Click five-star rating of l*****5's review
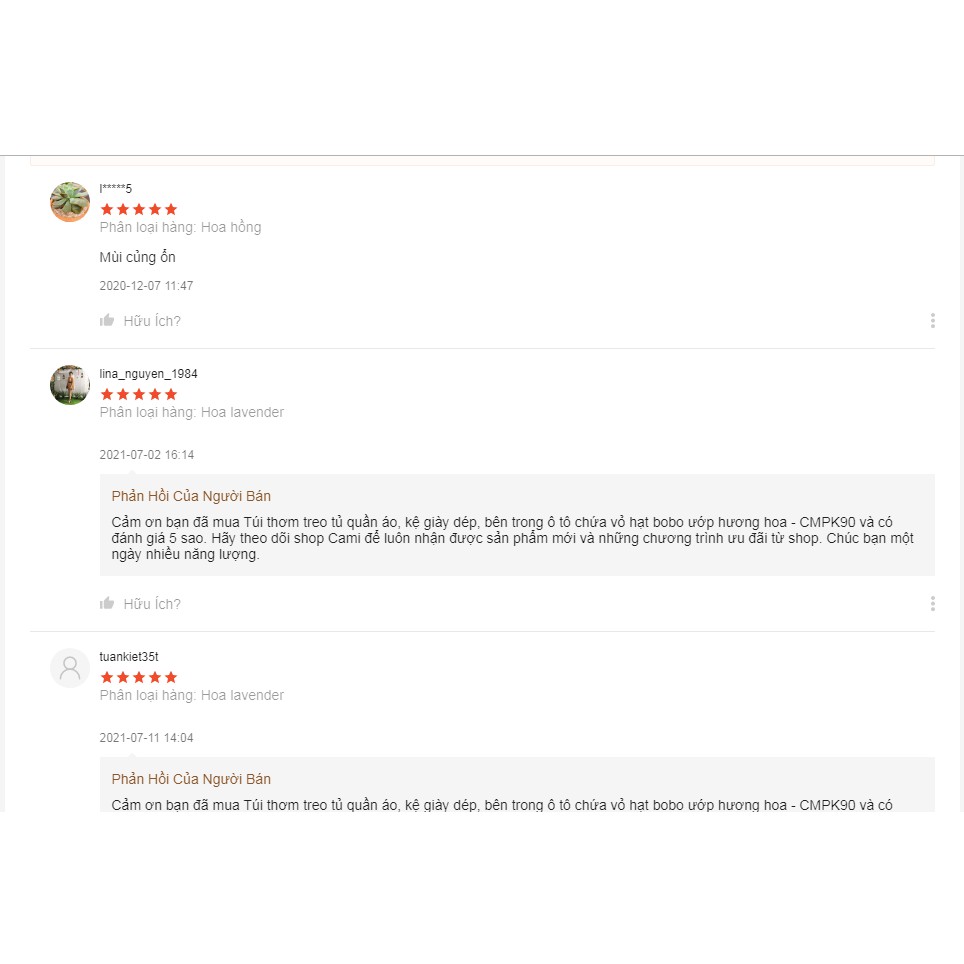 click(139, 209)
